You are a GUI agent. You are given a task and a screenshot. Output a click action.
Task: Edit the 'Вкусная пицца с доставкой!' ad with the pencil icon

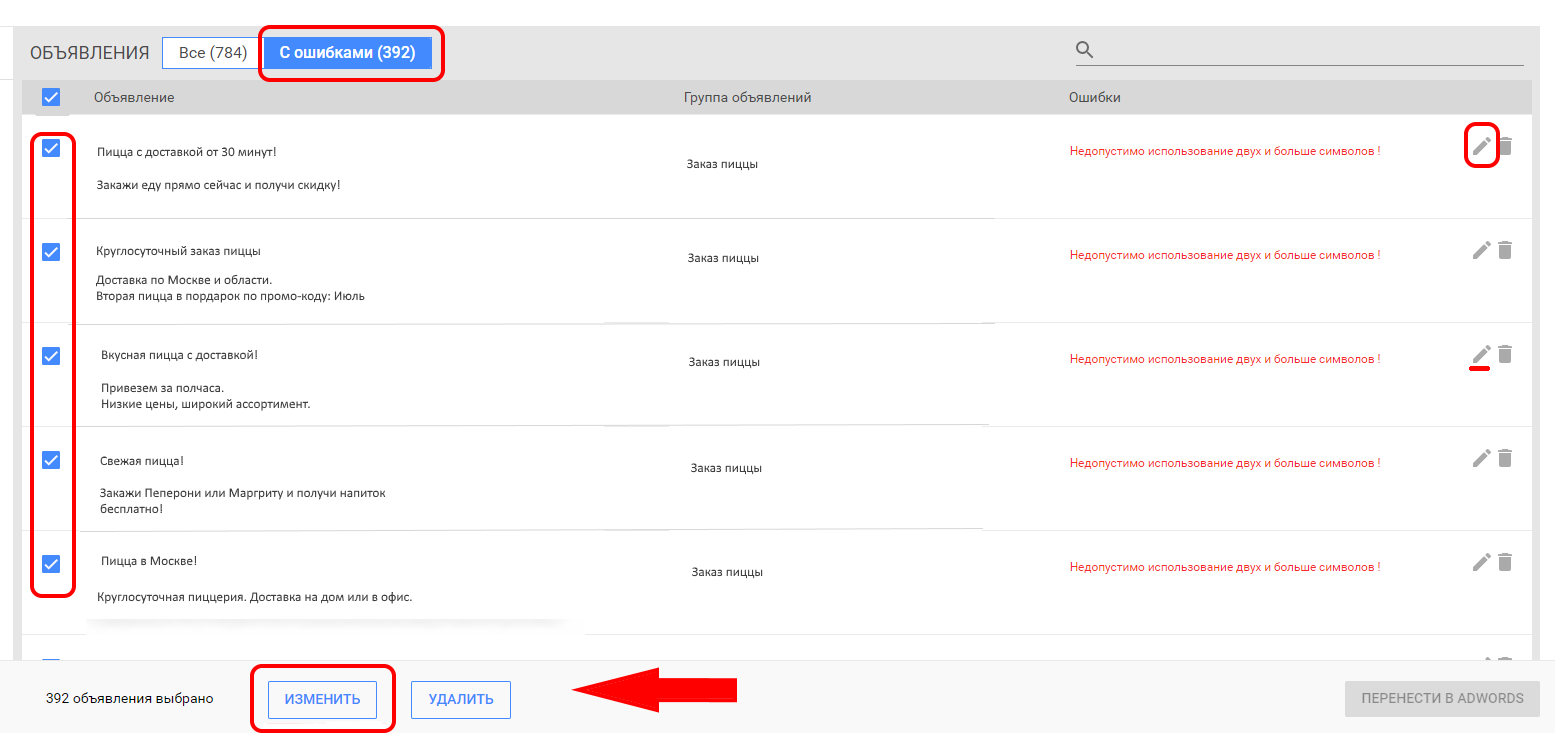(1482, 354)
